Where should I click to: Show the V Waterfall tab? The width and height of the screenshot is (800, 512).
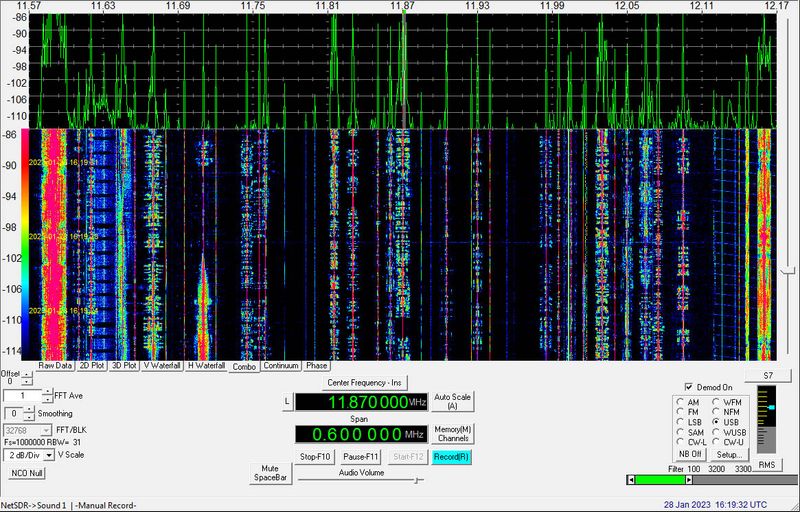coord(162,366)
